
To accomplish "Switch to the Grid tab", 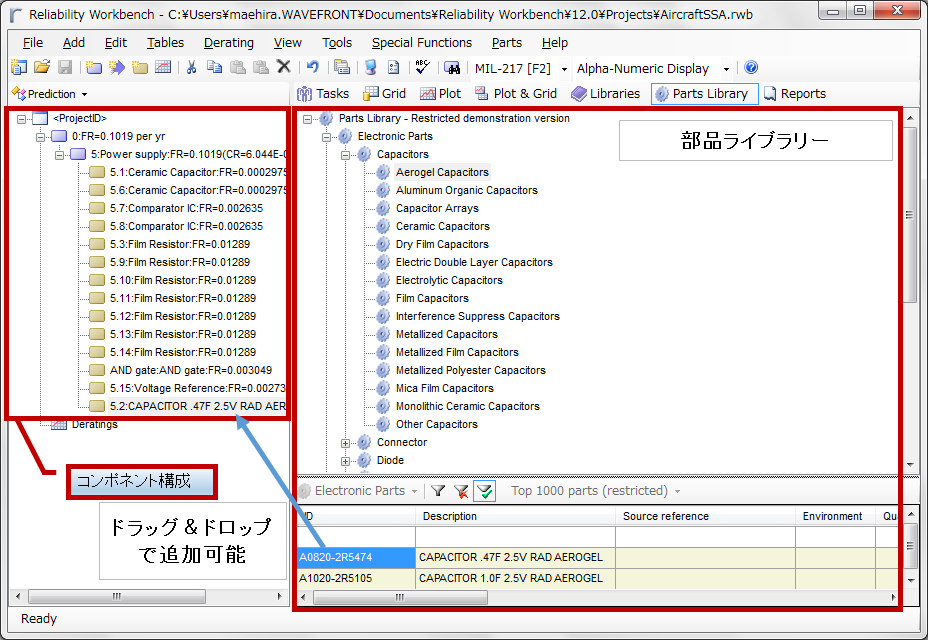I will pyautogui.click(x=385, y=94).
